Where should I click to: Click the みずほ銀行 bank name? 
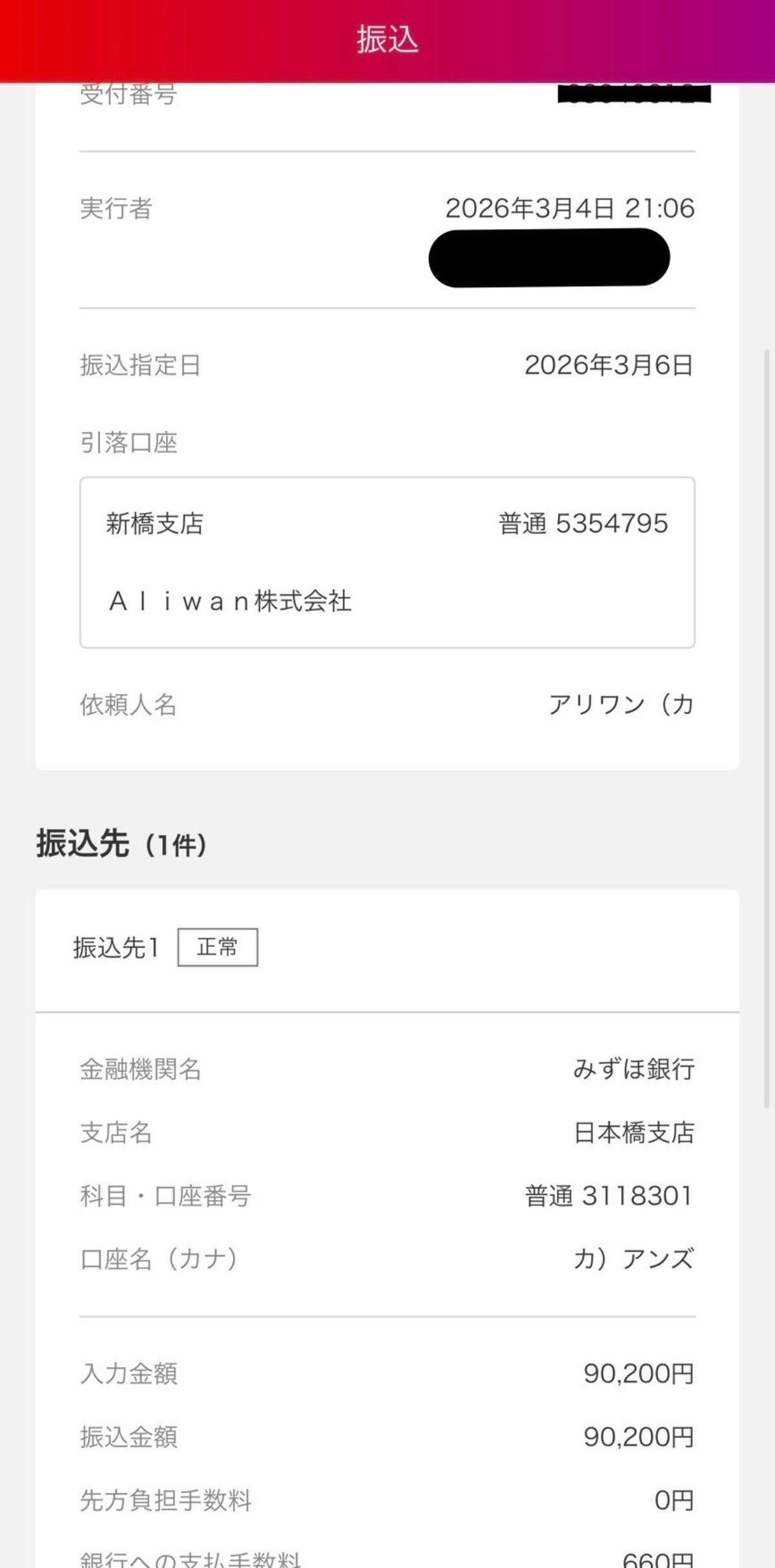coord(634,1069)
